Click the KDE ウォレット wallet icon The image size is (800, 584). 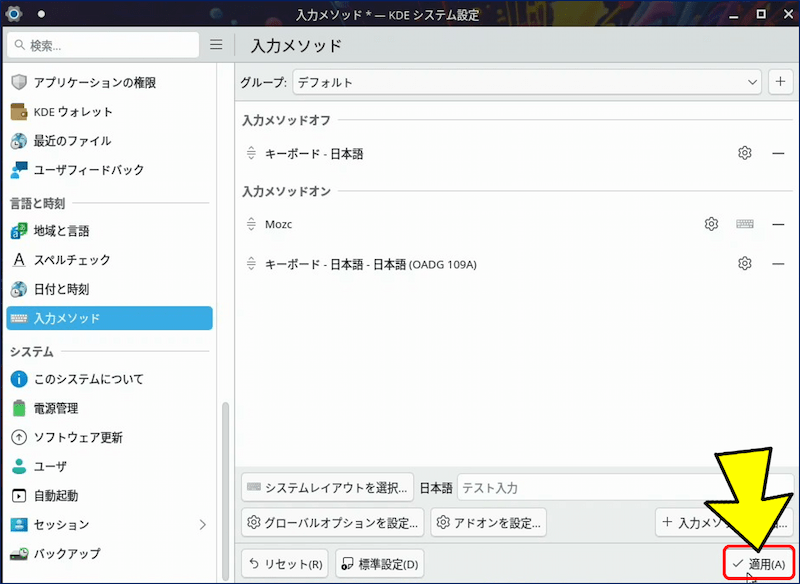click(x=19, y=111)
